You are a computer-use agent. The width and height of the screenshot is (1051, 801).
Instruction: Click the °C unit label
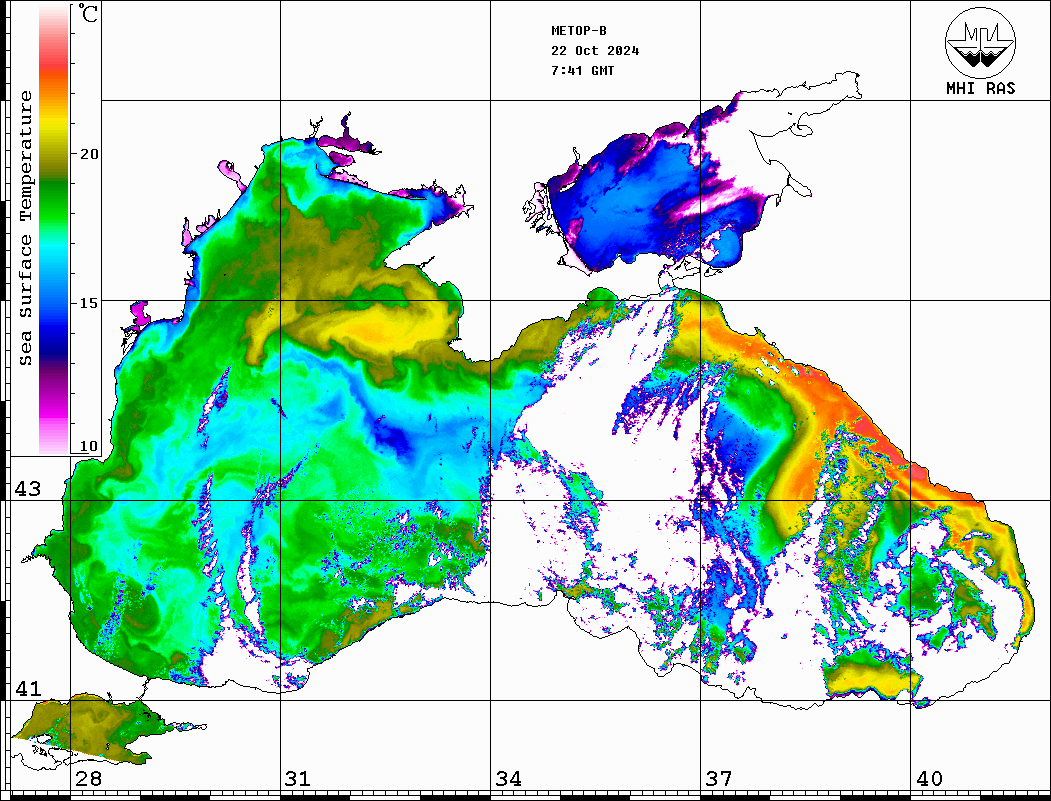[88, 13]
